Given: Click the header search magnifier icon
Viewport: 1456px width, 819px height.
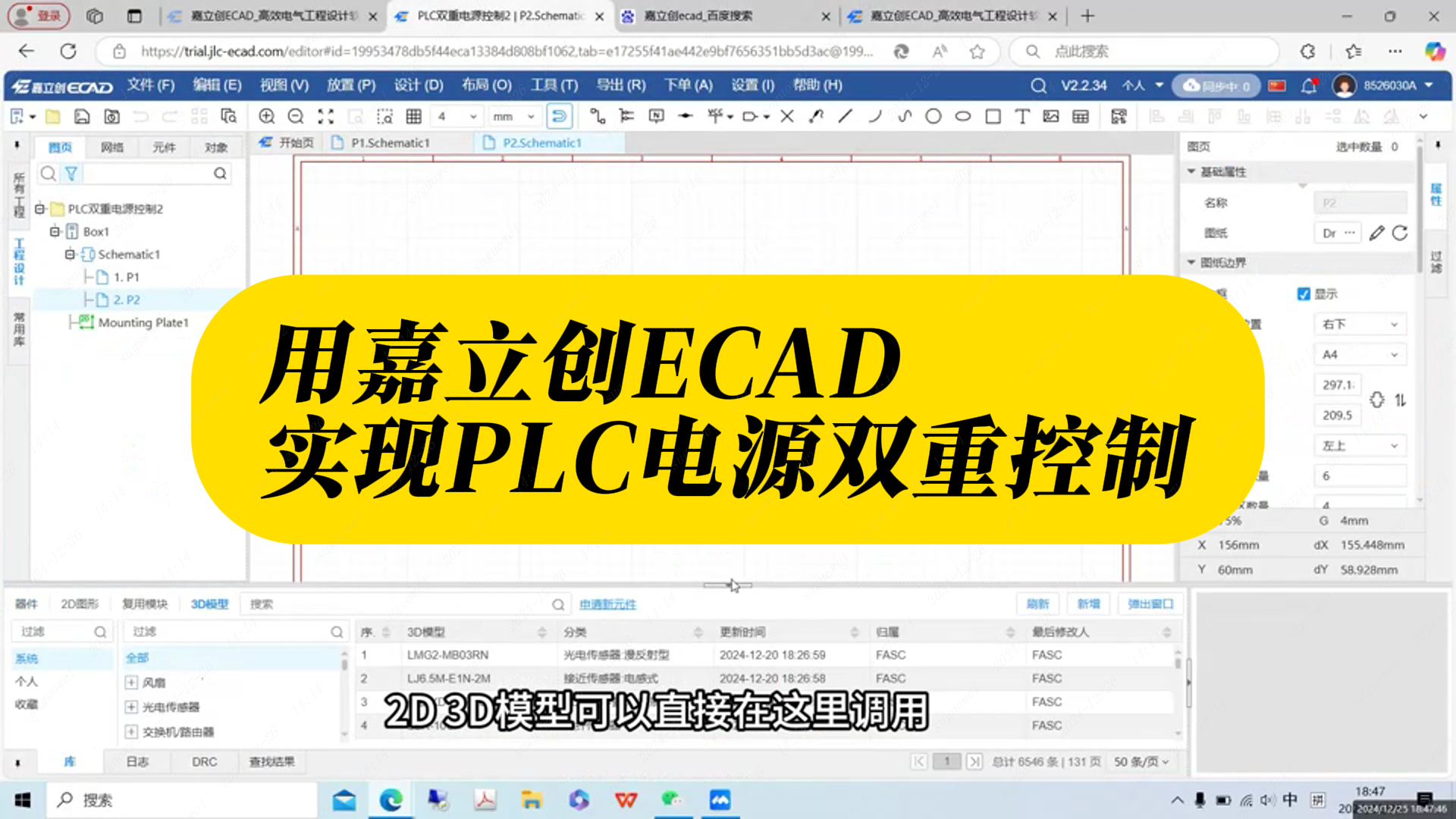Looking at the screenshot, I should pyautogui.click(x=1038, y=86).
